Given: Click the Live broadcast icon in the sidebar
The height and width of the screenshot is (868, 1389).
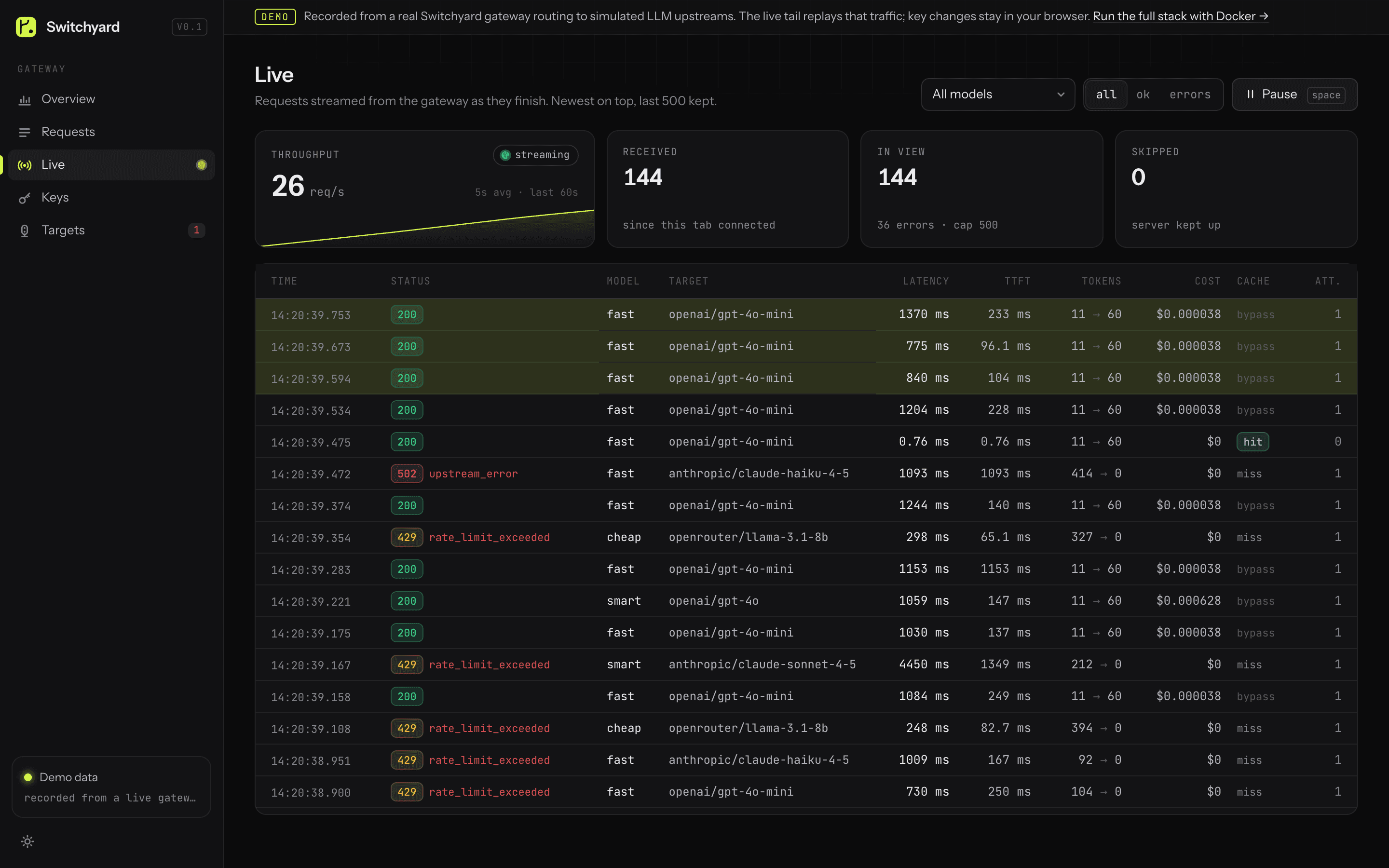Looking at the screenshot, I should pyautogui.click(x=25, y=165).
